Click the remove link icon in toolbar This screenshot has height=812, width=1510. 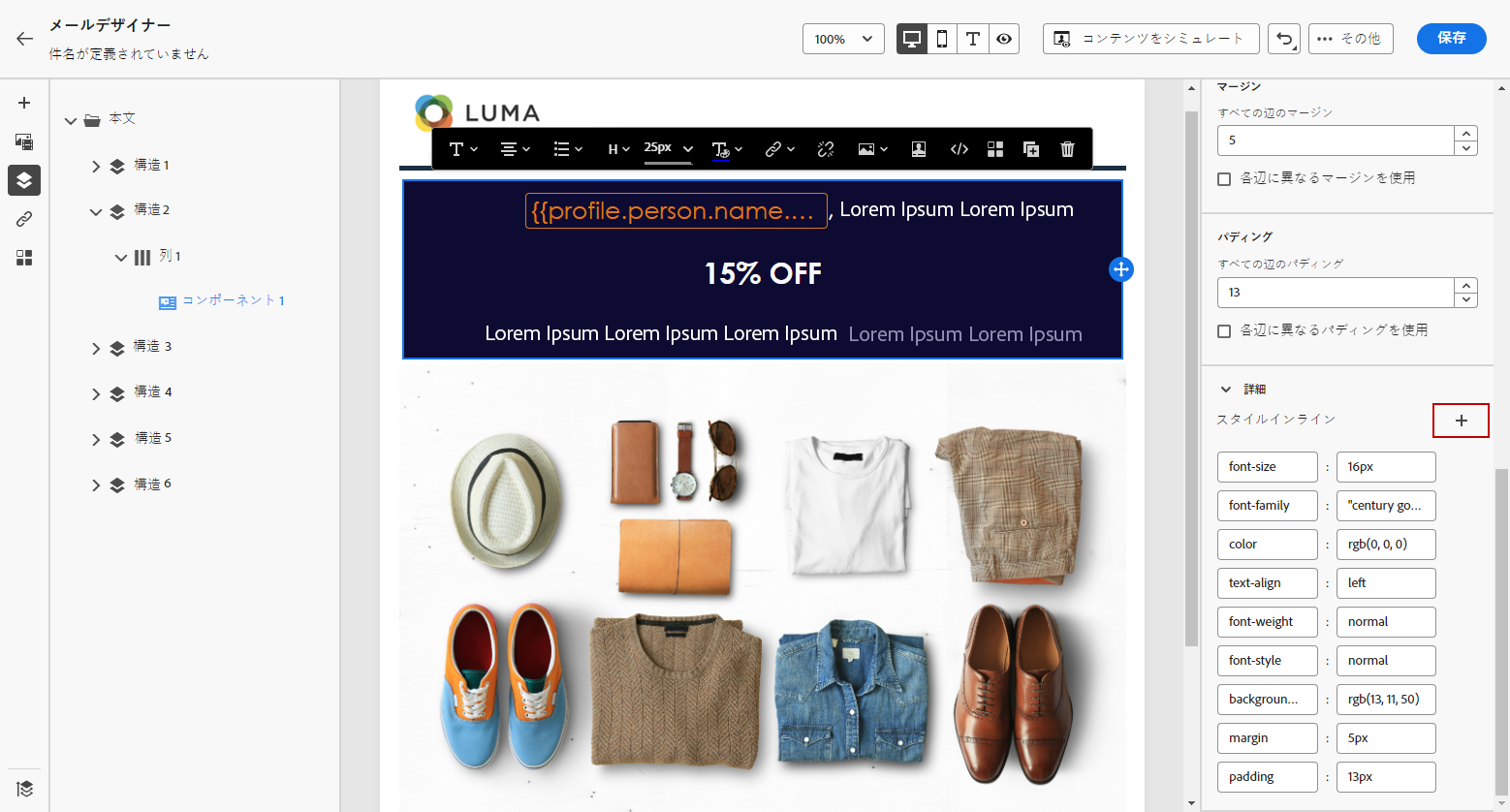826,149
